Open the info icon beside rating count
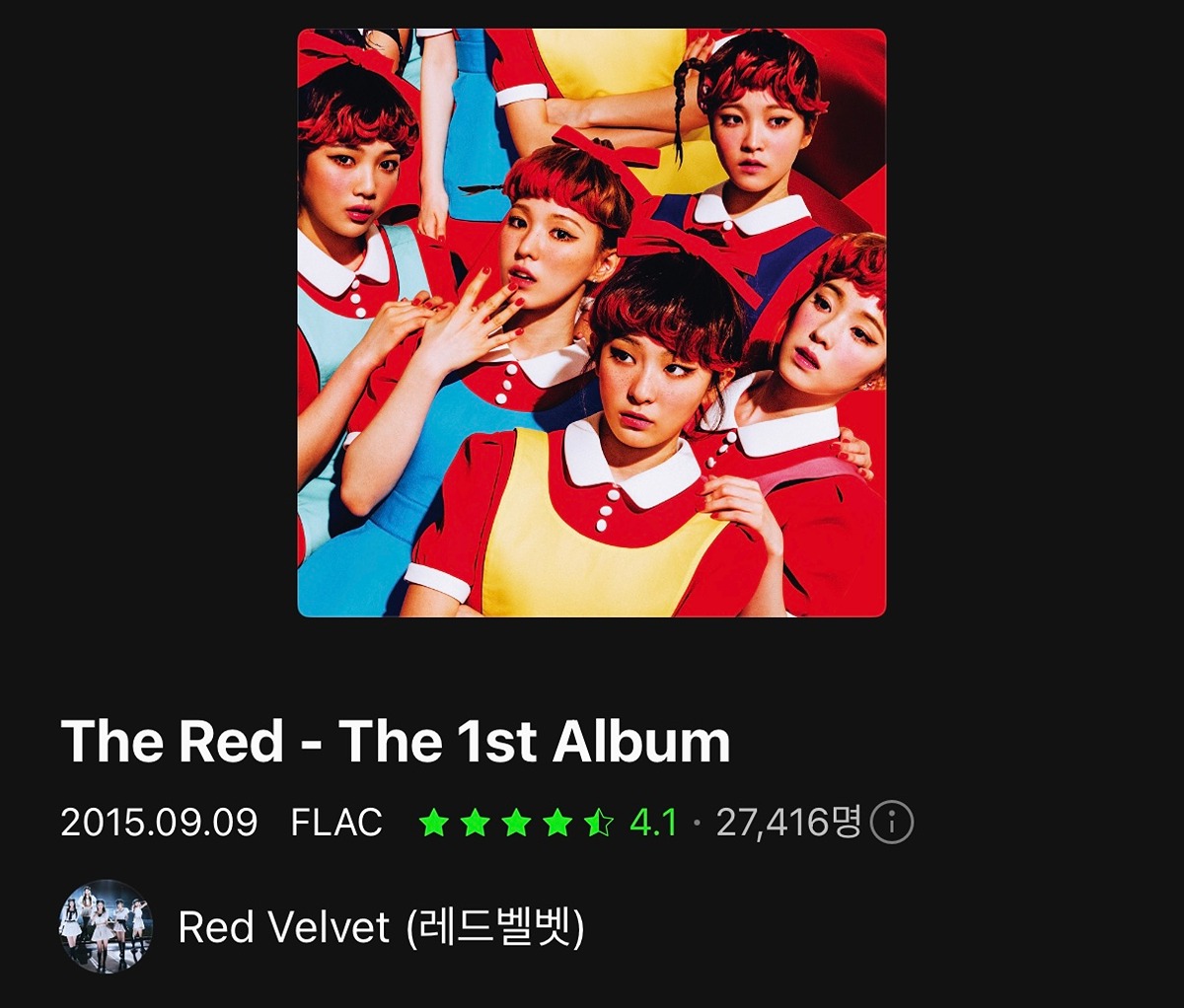The height and width of the screenshot is (1008, 1184). [x=892, y=822]
